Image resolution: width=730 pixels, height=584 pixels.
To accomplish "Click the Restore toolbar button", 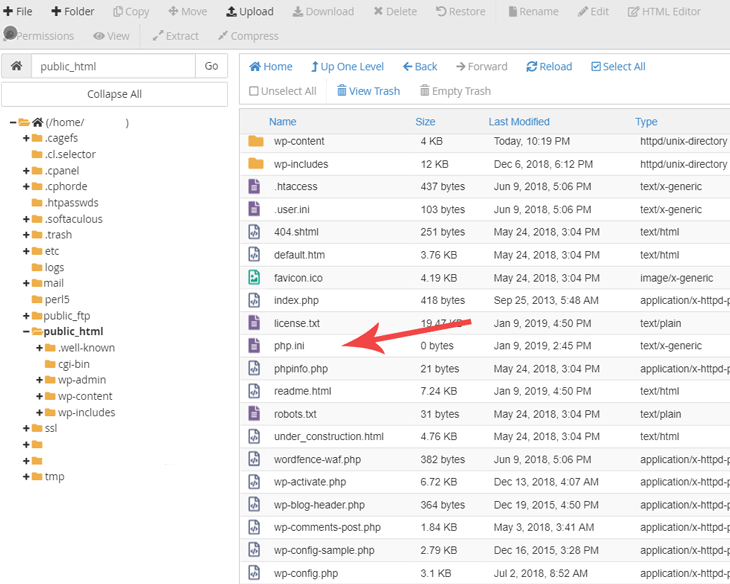I will coord(460,12).
